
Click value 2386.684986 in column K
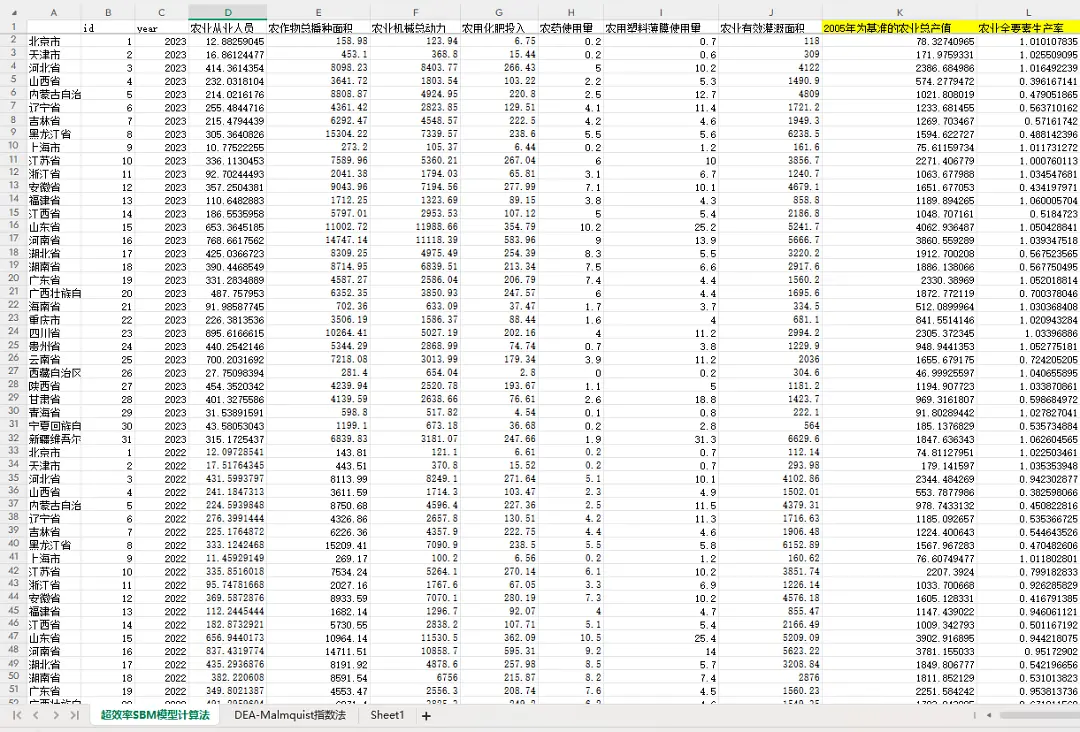900,68
